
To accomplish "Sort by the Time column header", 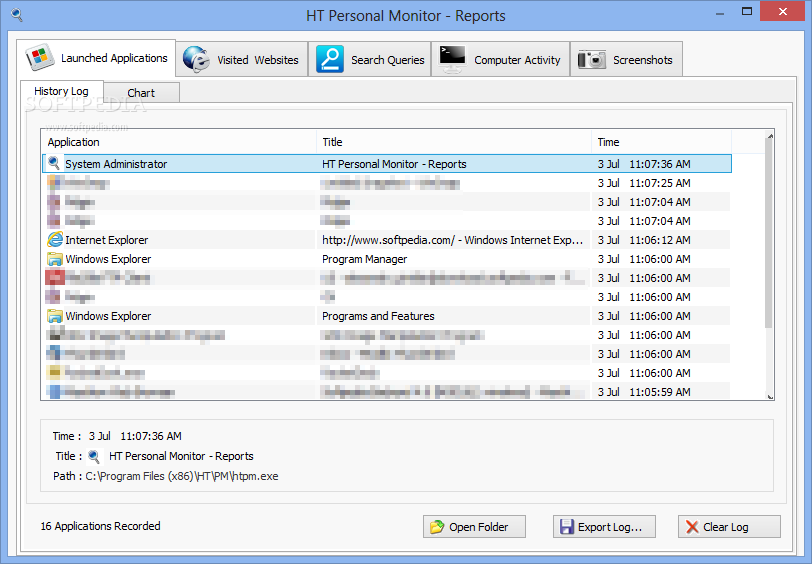I will click(661, 142).
